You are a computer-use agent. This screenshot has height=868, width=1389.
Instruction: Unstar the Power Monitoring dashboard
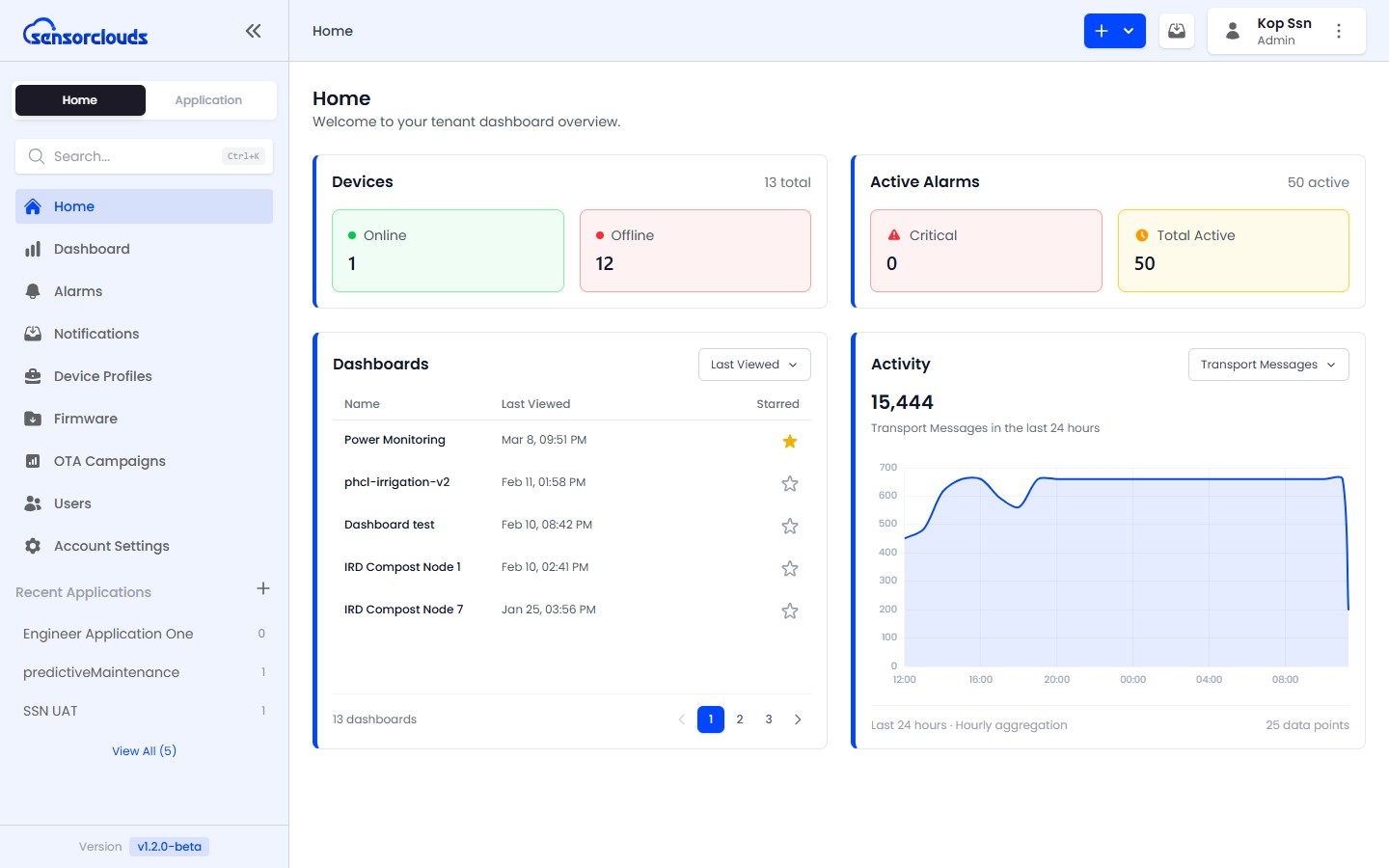789,441
